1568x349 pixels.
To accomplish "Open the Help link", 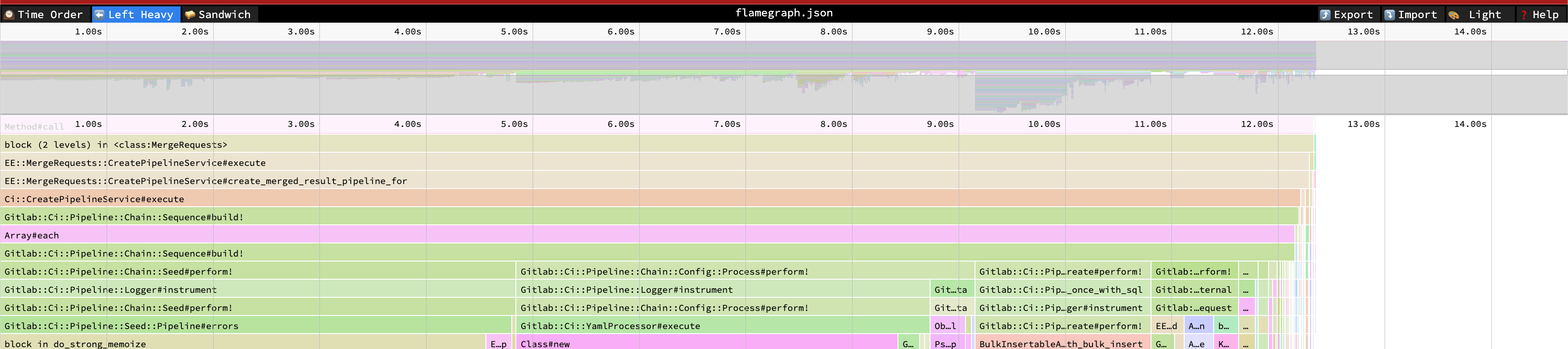I will pyautogui.click(x=1545, y=15).
